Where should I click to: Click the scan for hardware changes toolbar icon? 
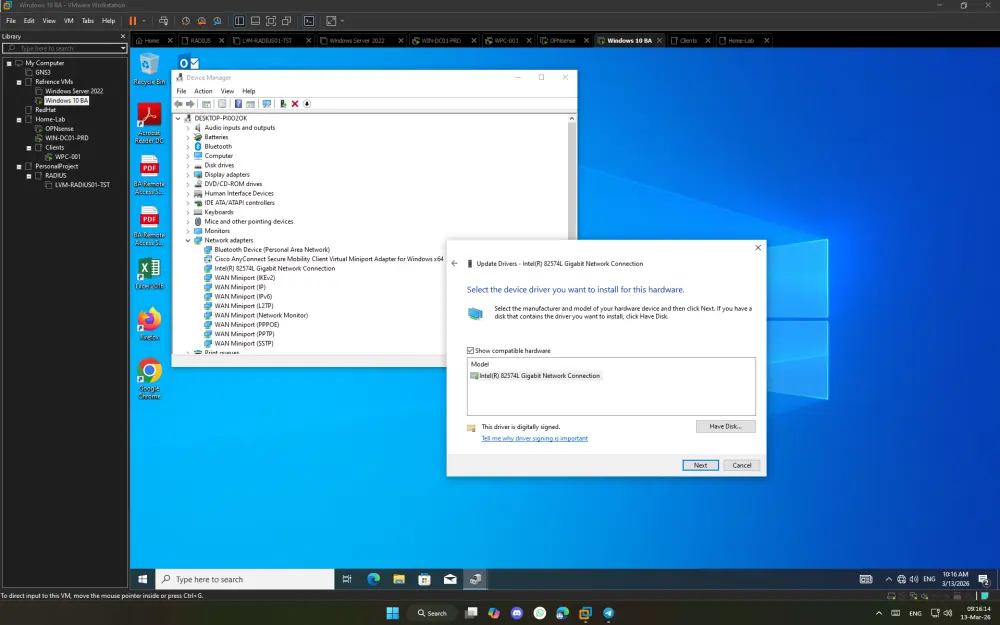point(266,103)
